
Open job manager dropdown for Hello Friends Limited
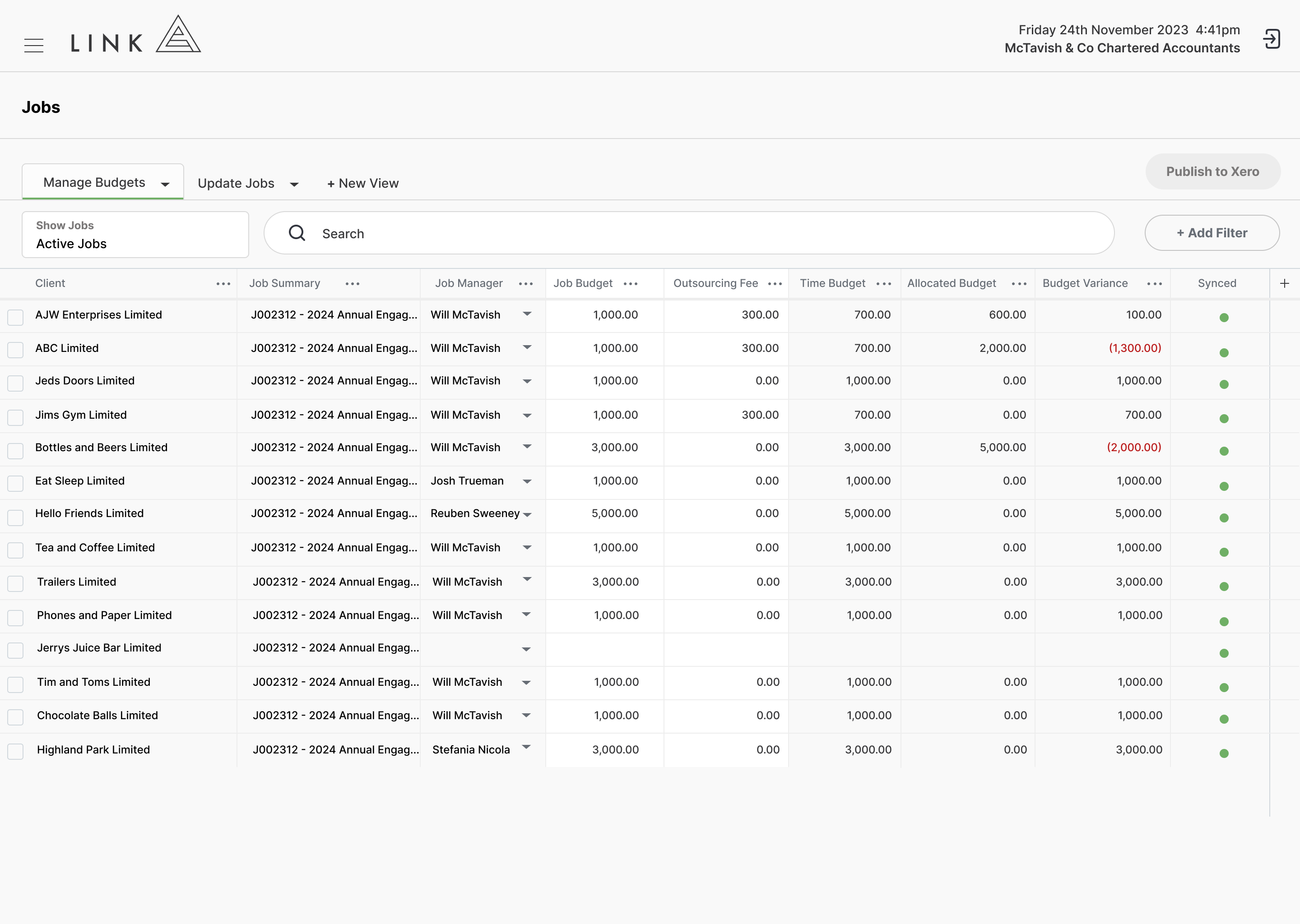[527, 515]
